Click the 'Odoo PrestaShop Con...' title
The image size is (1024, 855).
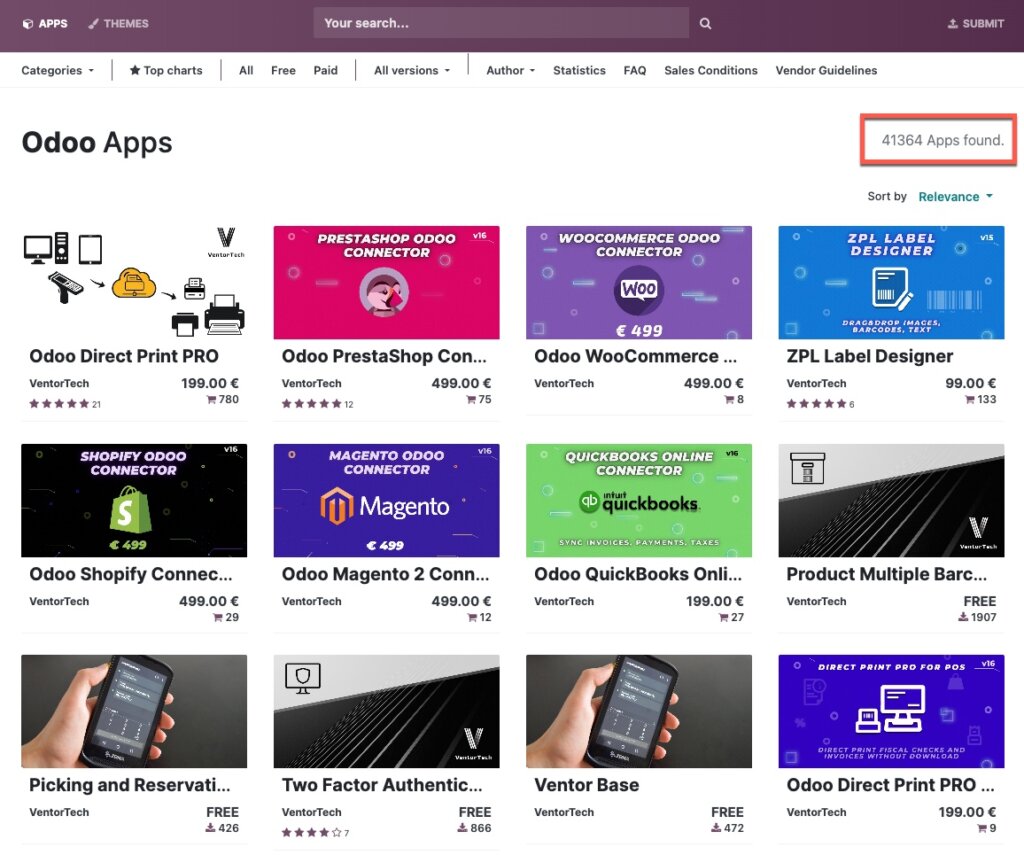(384, 356)
